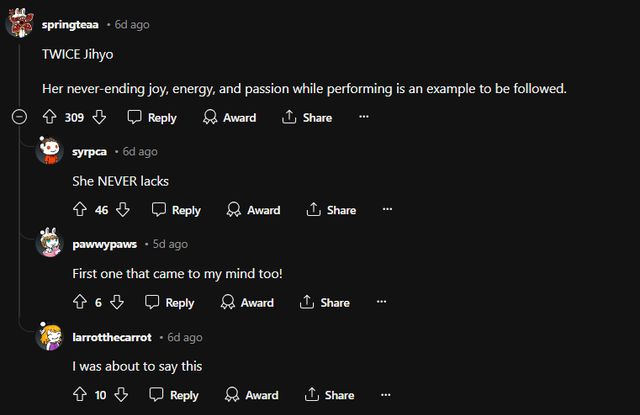Collapse springteaa's comment thread
Image resolution: width=640 pixels, height=415 pixels.
[18, 117]
